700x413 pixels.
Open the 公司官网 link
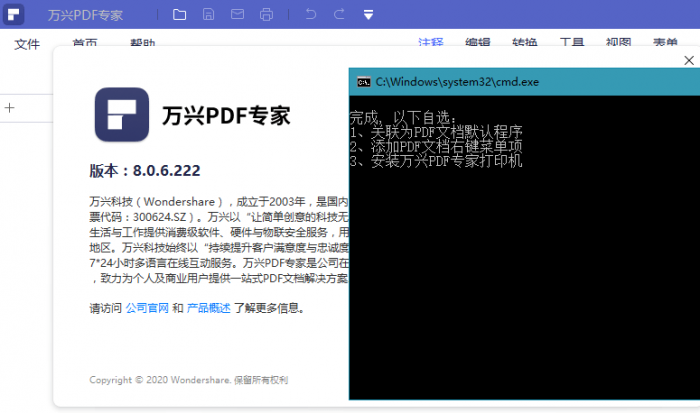coord(146,308)
